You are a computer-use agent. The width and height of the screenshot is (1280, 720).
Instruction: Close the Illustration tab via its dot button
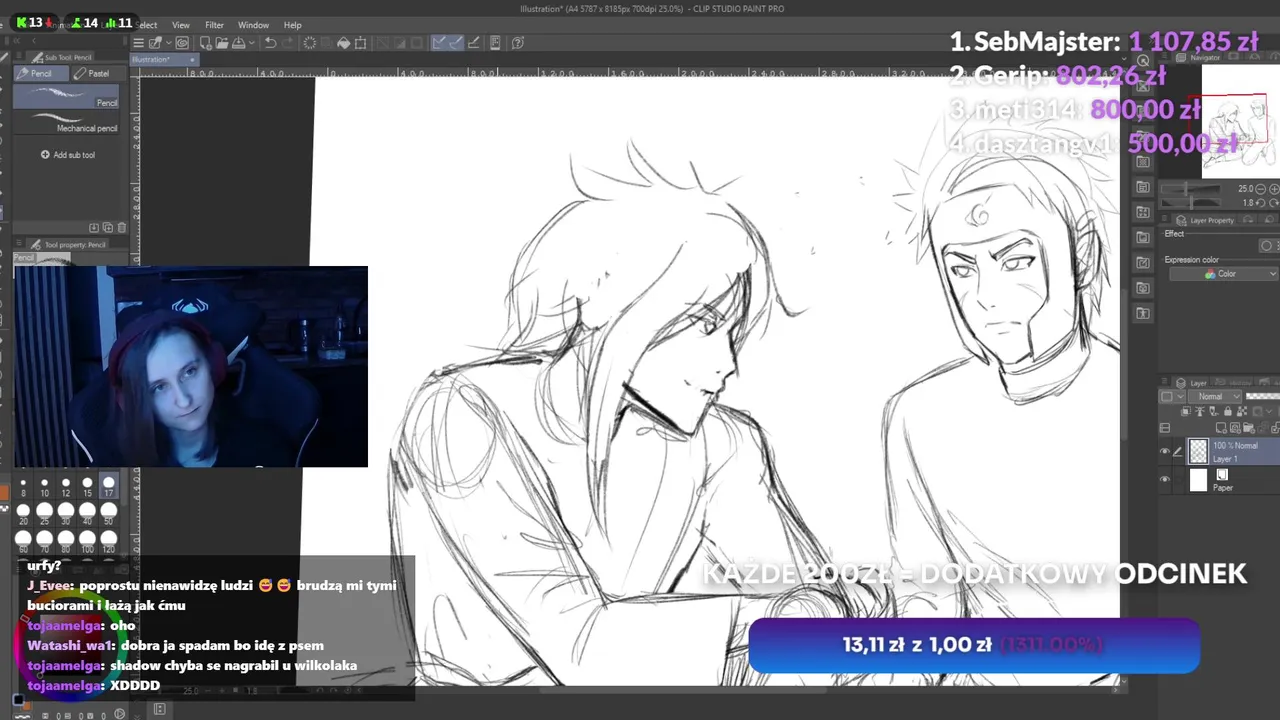tap(193, 59)
